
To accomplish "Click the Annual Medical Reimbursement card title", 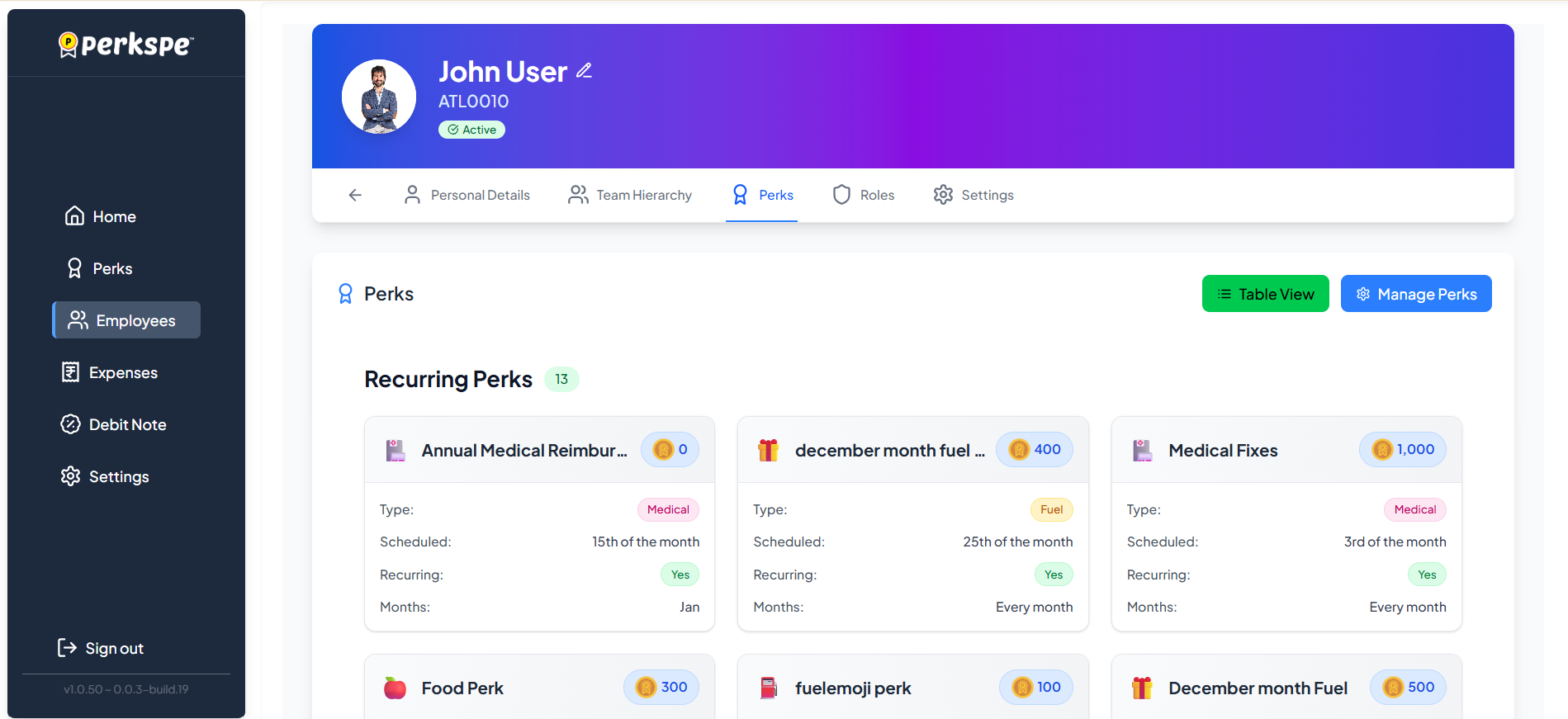I will (523, 451).
